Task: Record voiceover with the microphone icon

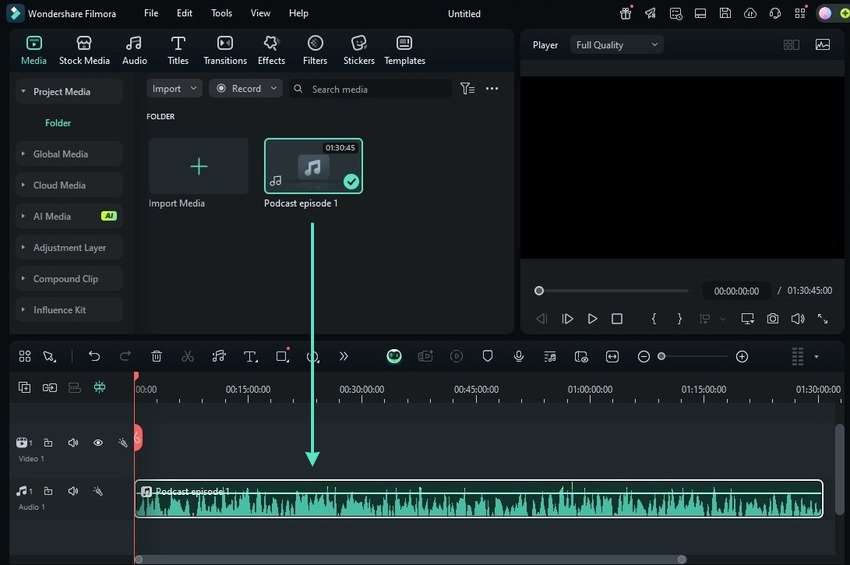Action: pyautogui.click(x=519, y=356)
